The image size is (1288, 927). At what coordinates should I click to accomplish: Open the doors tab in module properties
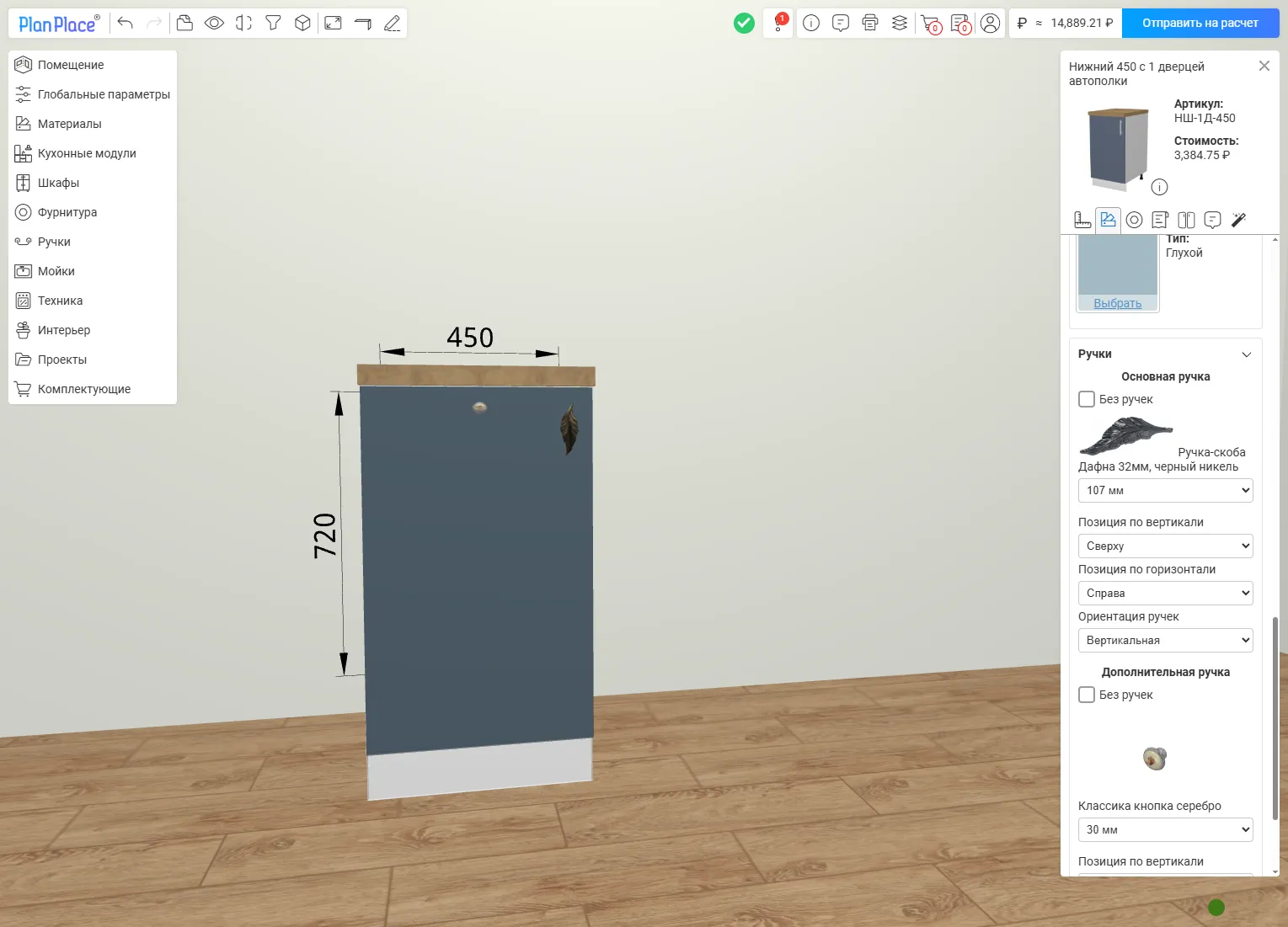pos(1186,220)
